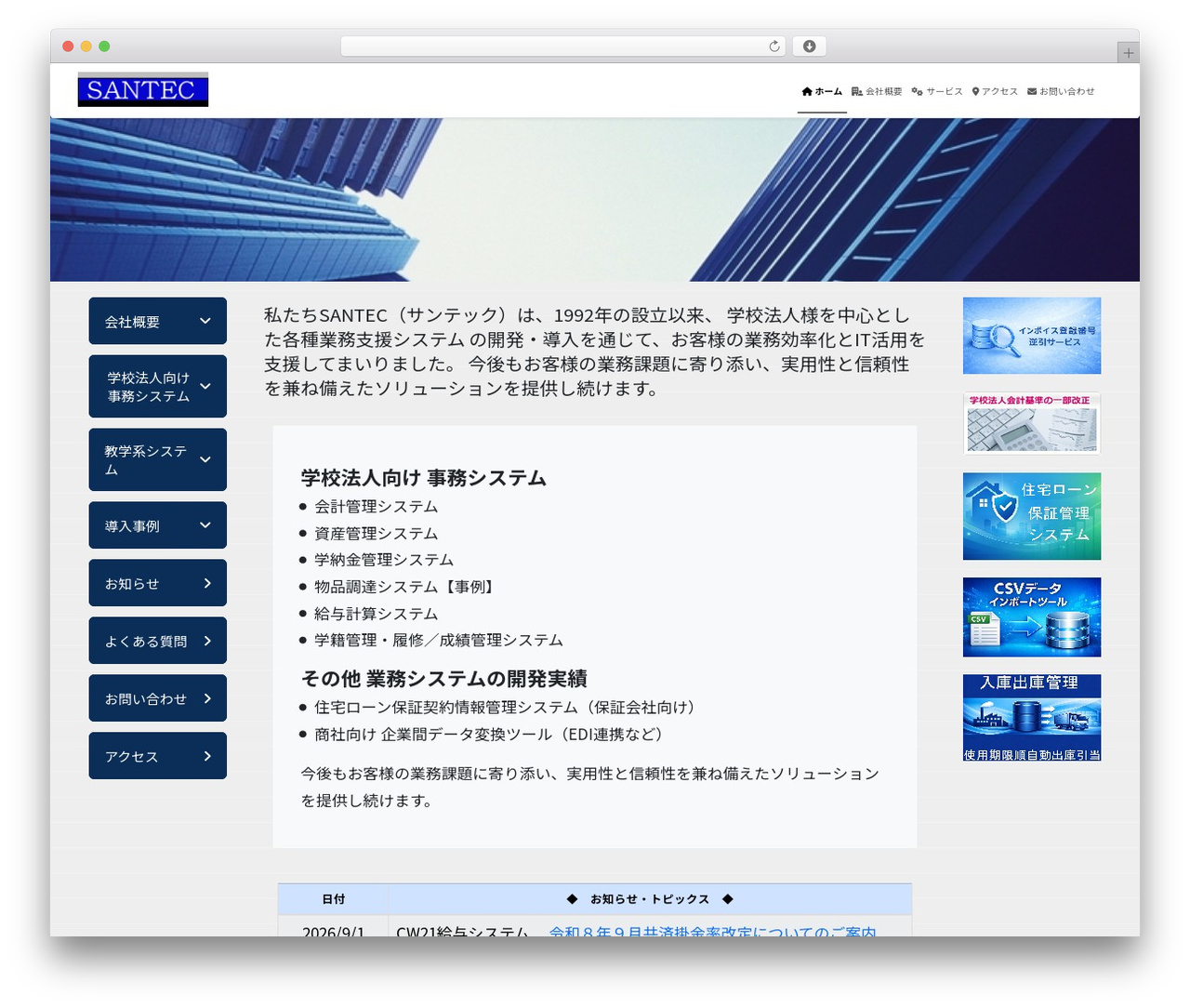This screenshot has width=1190, height=1008.
Task: Click the home icon in navigation
Action: [x=807, y=91]
